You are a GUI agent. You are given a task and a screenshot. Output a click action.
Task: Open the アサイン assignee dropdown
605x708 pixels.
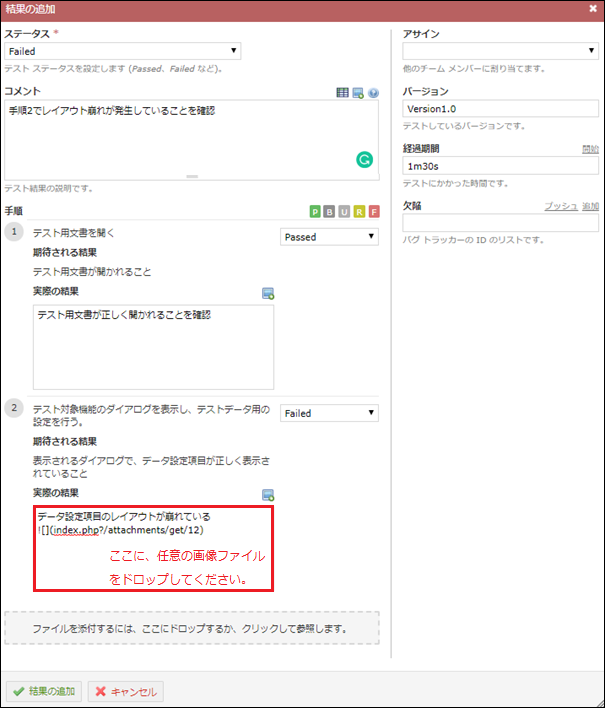pyautogui.click(x=500, y=51)
